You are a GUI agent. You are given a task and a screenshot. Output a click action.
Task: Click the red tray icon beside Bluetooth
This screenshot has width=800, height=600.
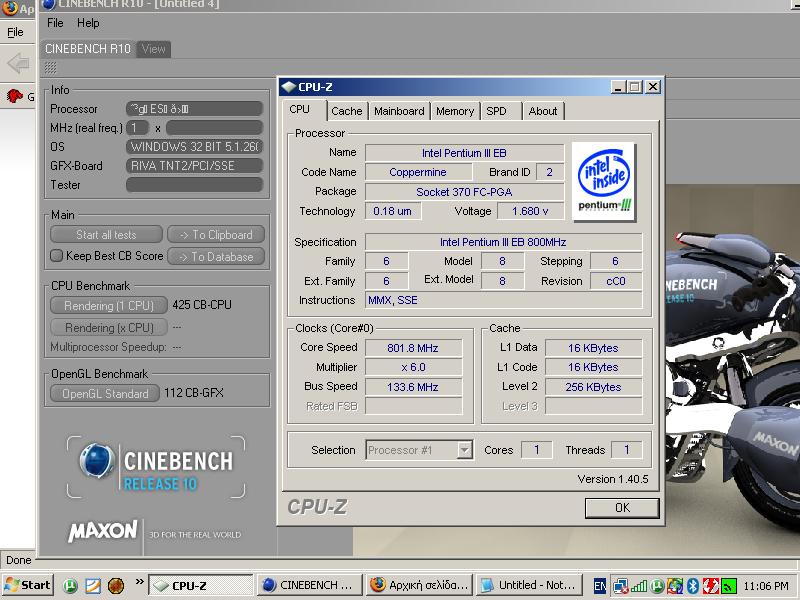(710, 586)
